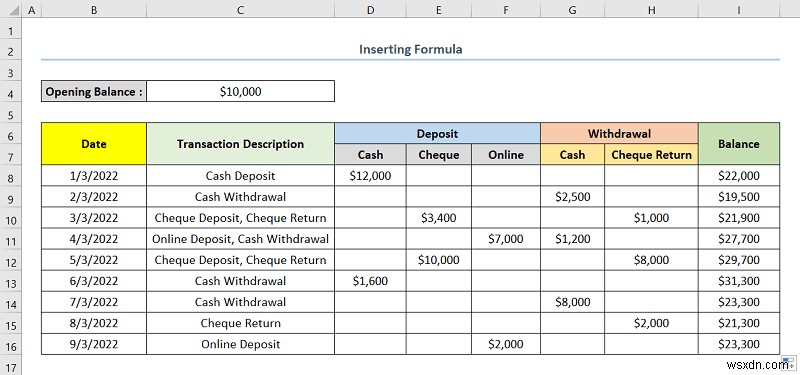Viewport: 800px width, 375px height.
Task: Select column I header
Action: pos(739,10)
